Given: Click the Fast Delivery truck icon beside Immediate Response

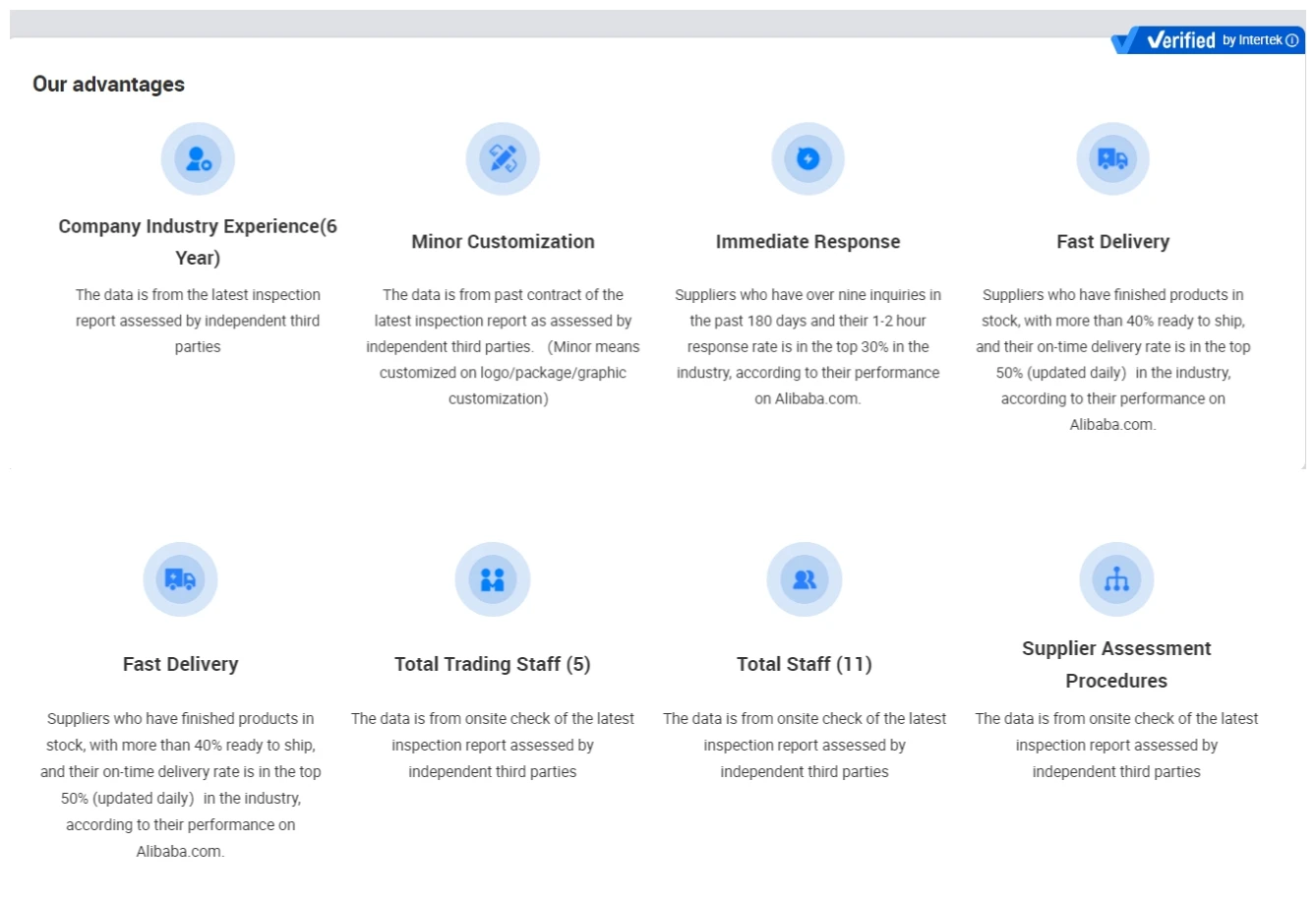Looking at the screenshot, I should [1112, 158].
